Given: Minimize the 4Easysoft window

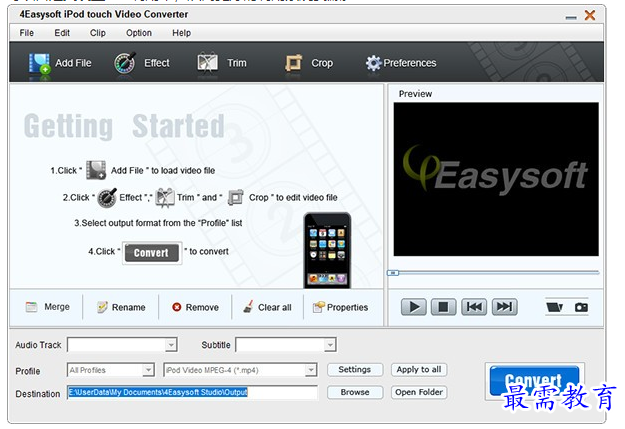Looking at the screenshot, I should 571,18.
